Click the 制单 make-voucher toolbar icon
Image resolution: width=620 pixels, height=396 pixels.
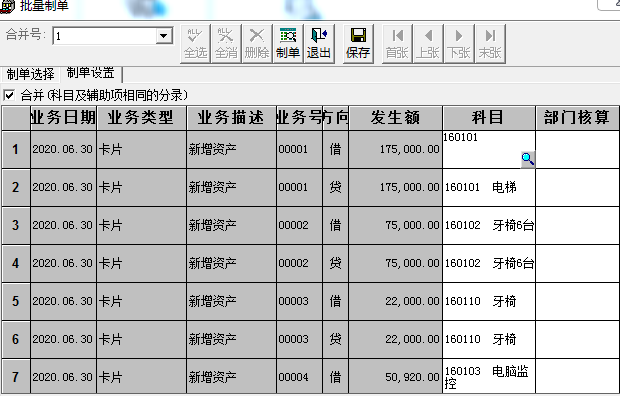point(288,44)
